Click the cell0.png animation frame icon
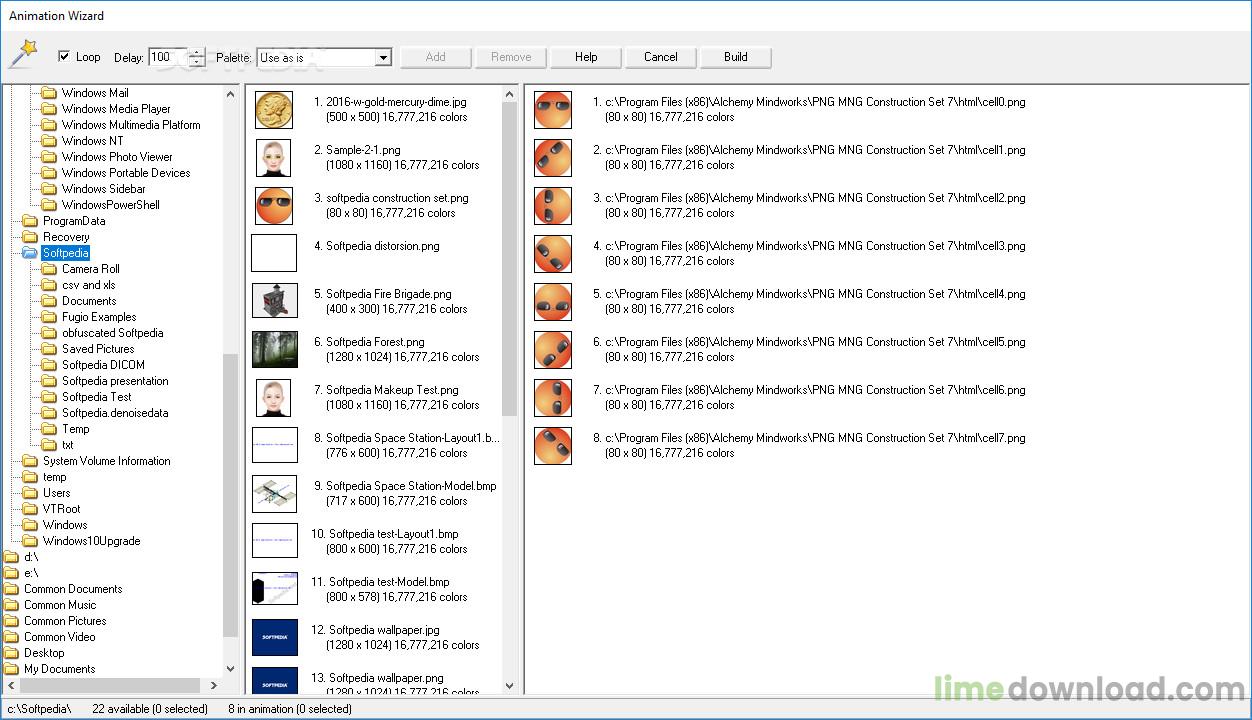Viewport: 1252px width, 720px height. [552, 110]
